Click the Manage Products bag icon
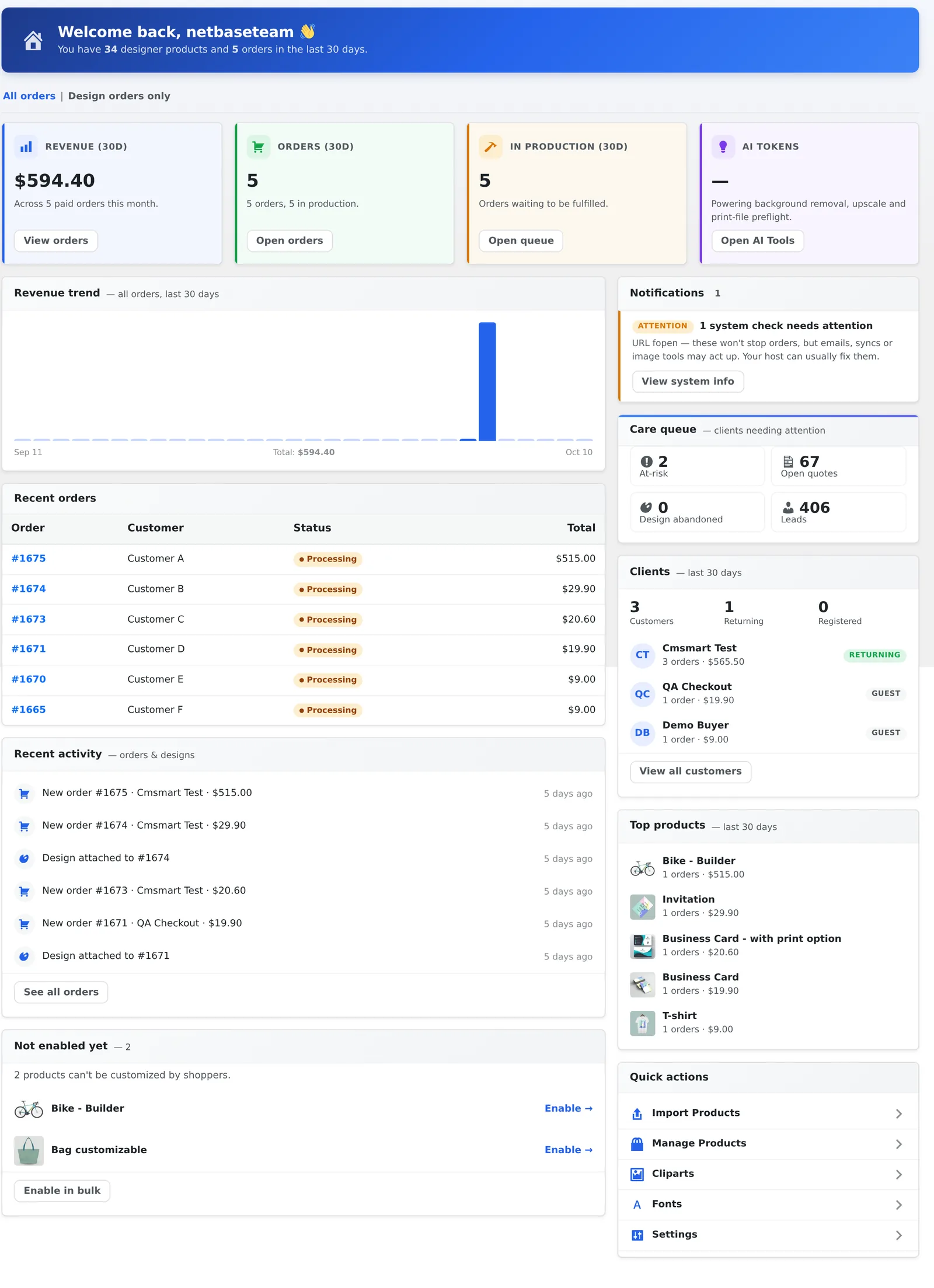This screenshot has width=934, height=1288. [637, 1144]
